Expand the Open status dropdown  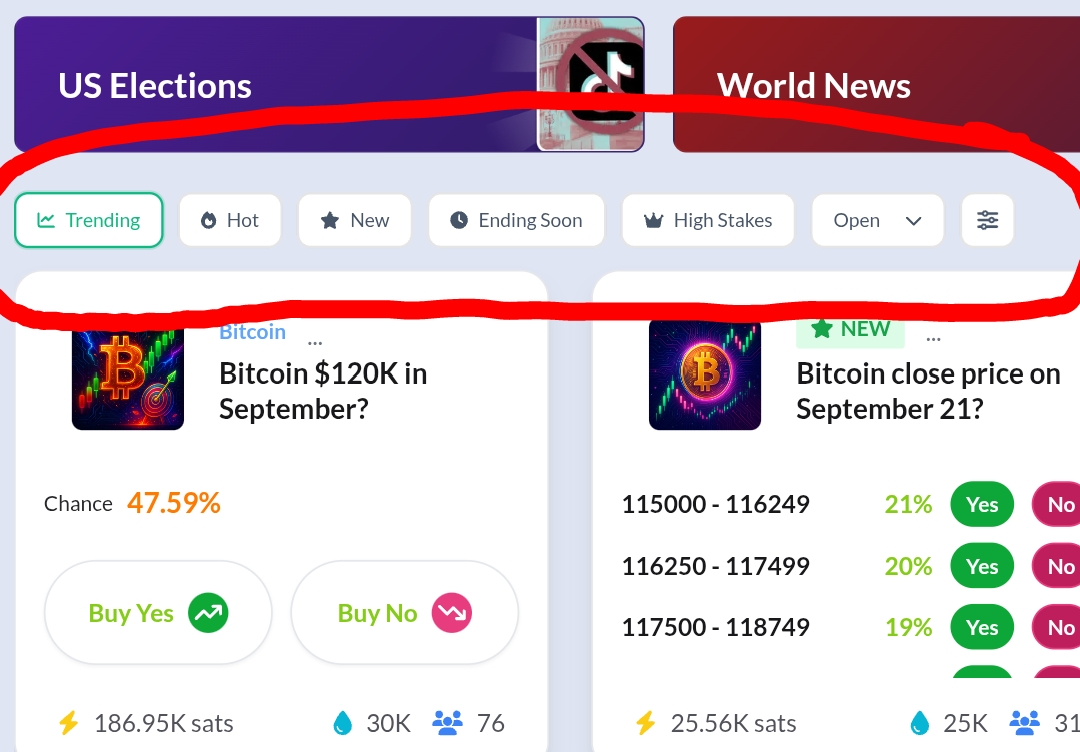(x=878, y=220)
